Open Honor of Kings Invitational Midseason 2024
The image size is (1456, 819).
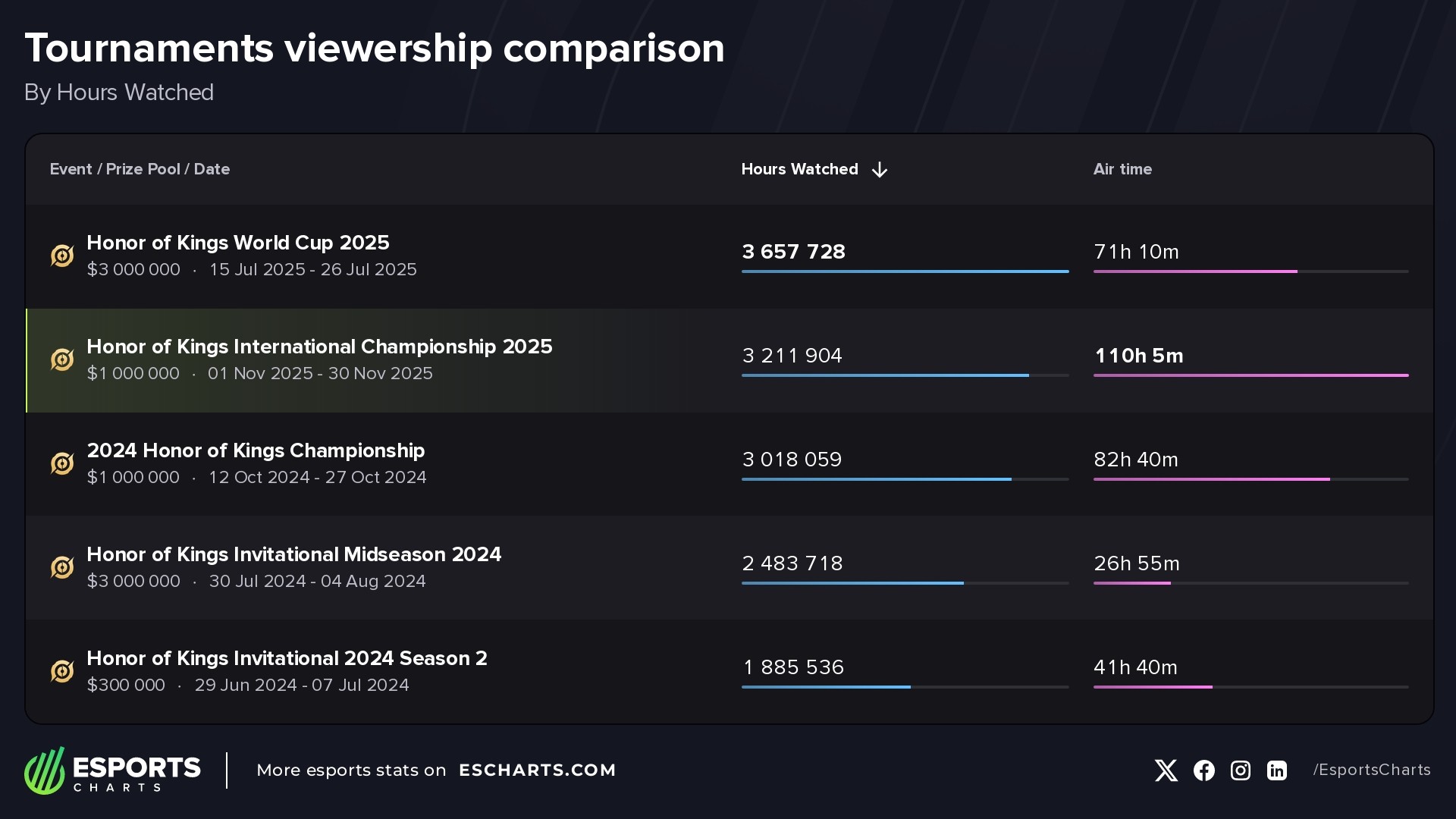293,554
